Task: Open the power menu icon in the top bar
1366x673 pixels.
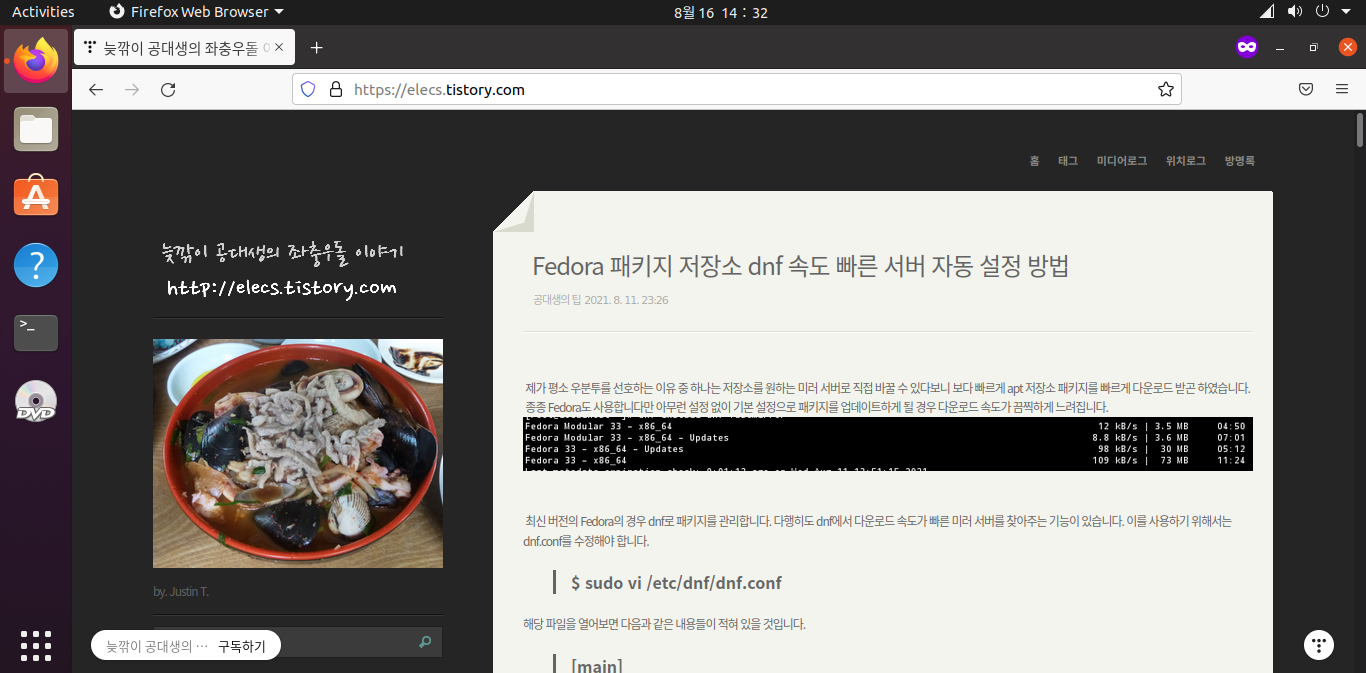Action: coord(1322,12)
